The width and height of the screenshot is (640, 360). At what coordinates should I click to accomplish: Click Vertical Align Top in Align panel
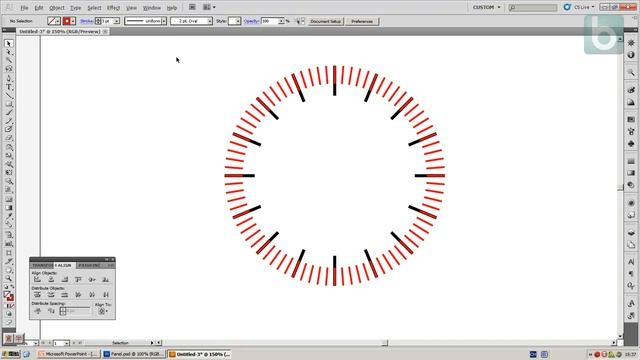point(78,280)
